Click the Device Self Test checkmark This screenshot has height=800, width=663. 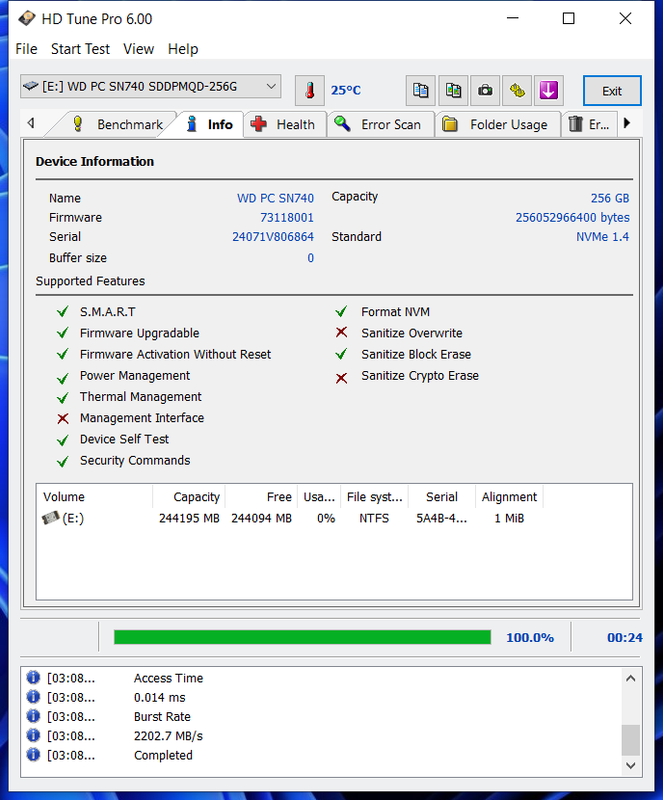pos(63,440)
